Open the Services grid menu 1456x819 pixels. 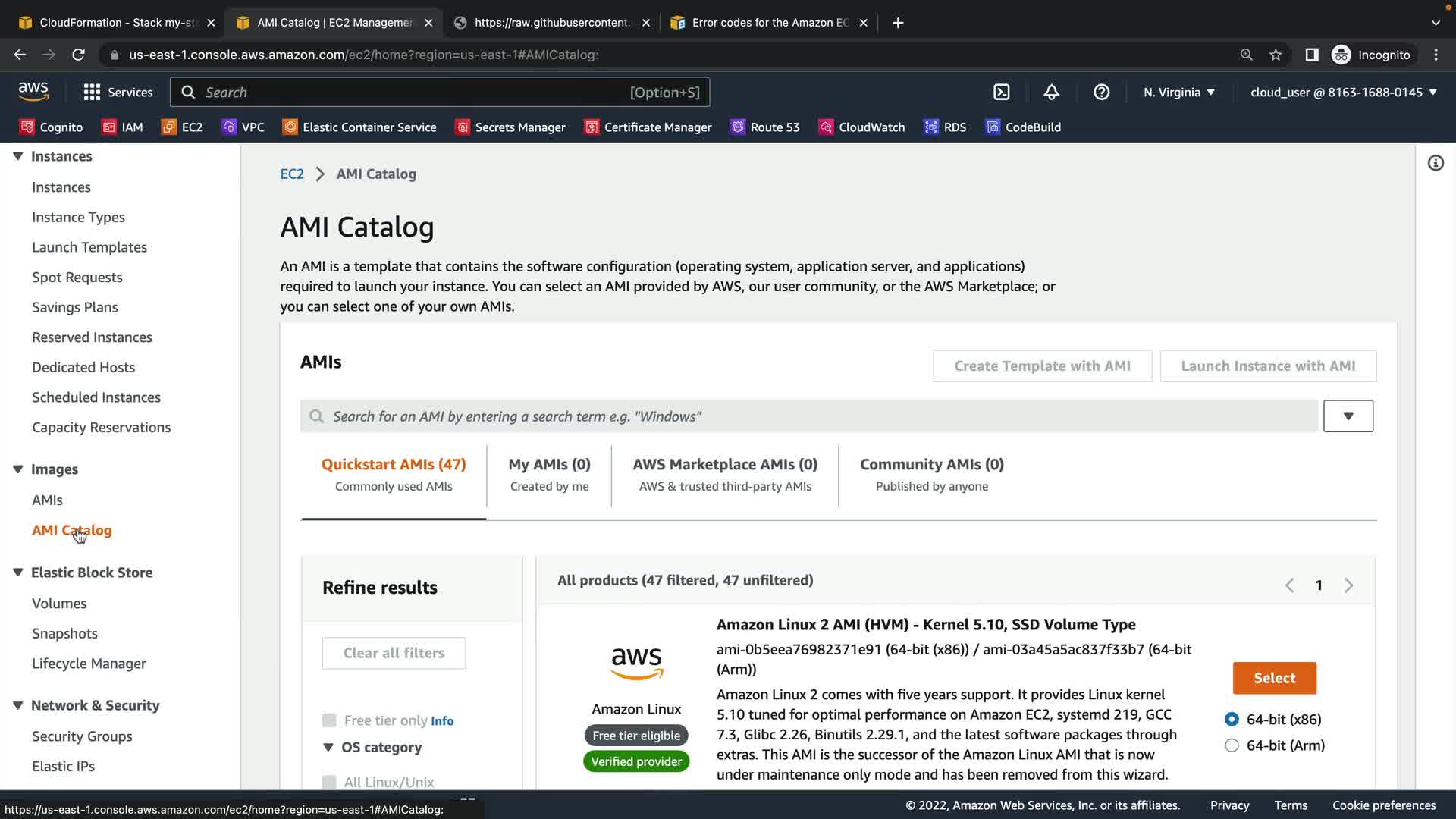pos(118,93)
